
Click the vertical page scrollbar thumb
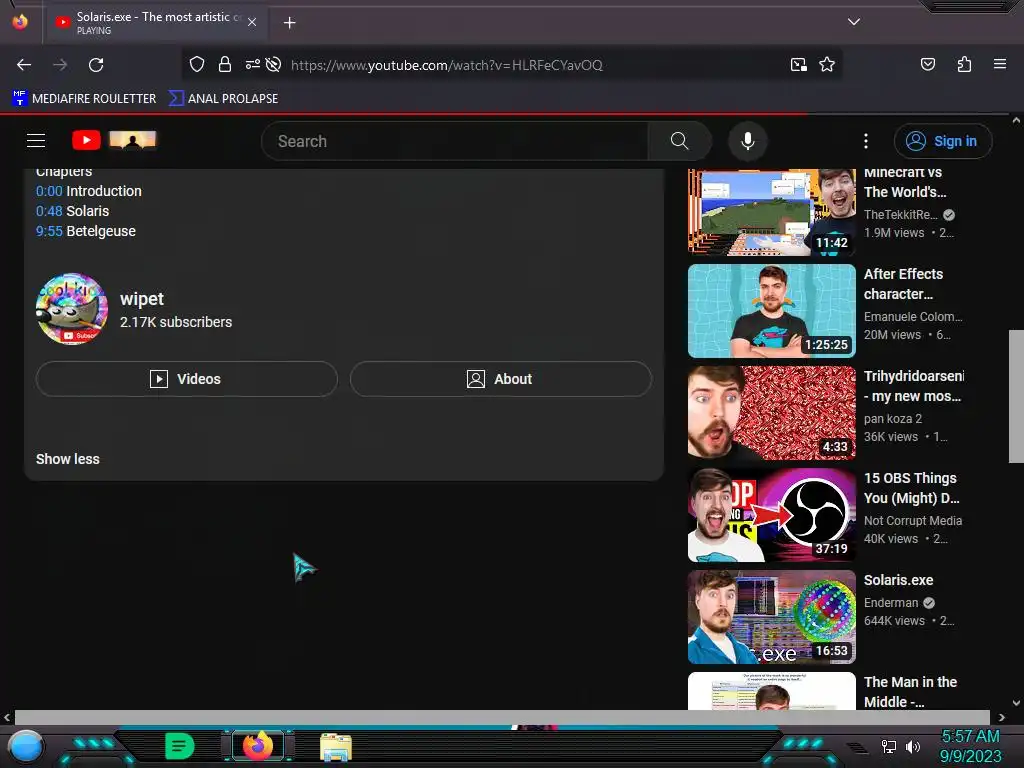click(1016, 396)
